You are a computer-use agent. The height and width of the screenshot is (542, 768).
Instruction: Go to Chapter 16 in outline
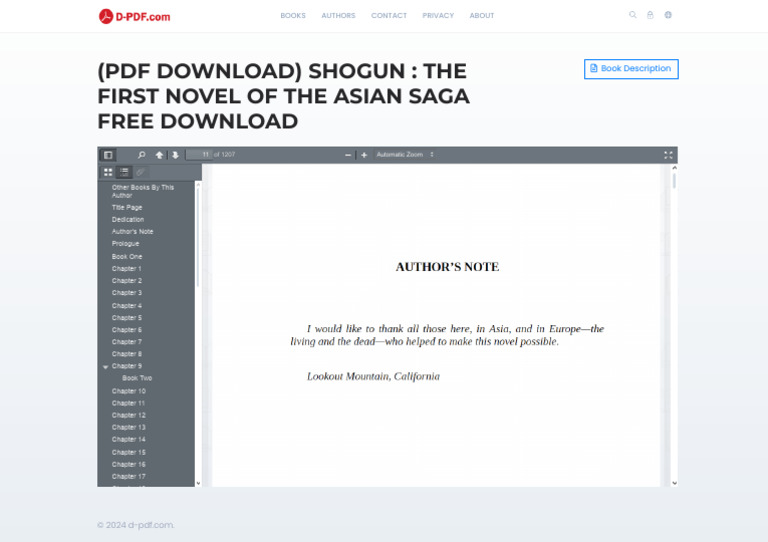coord(128,464)
